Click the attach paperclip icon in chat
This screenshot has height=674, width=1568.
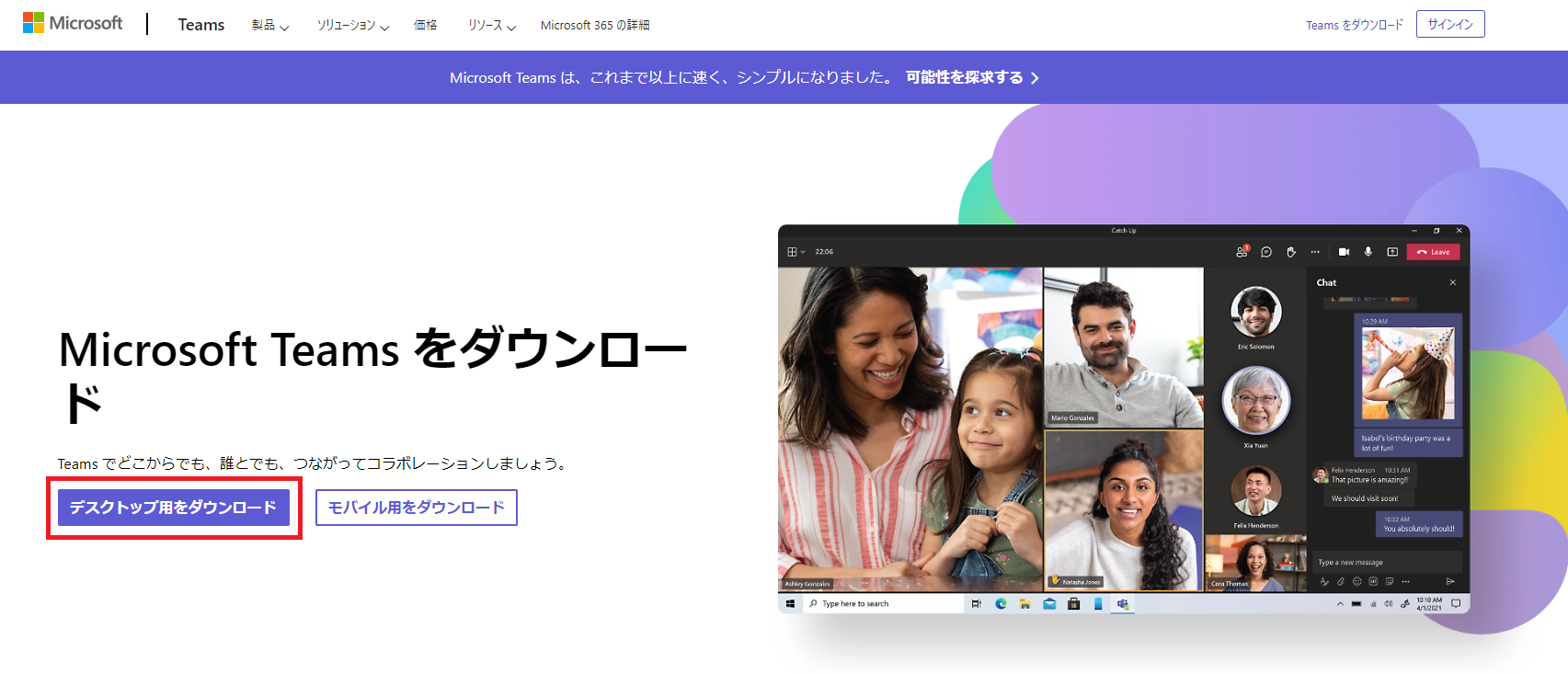point(1341,581)
